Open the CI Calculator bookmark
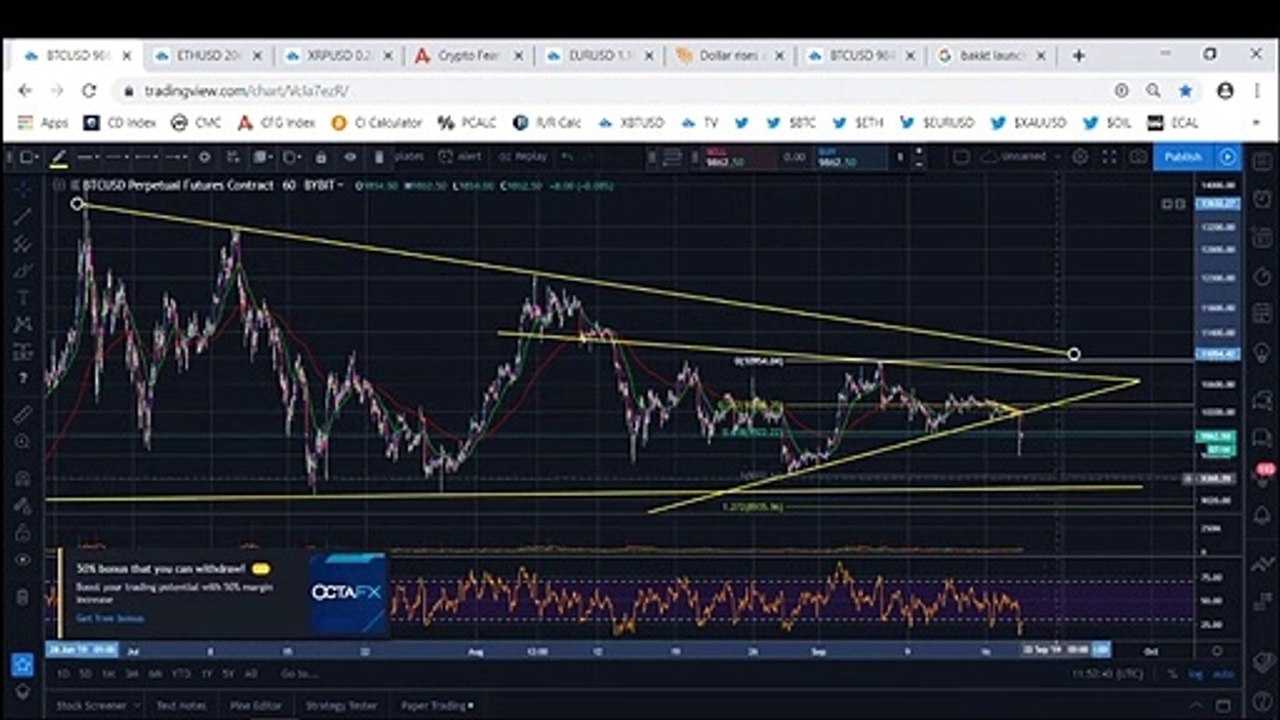Image resolution: width=1280 pixels, height=720 pixels. point(376,123)
